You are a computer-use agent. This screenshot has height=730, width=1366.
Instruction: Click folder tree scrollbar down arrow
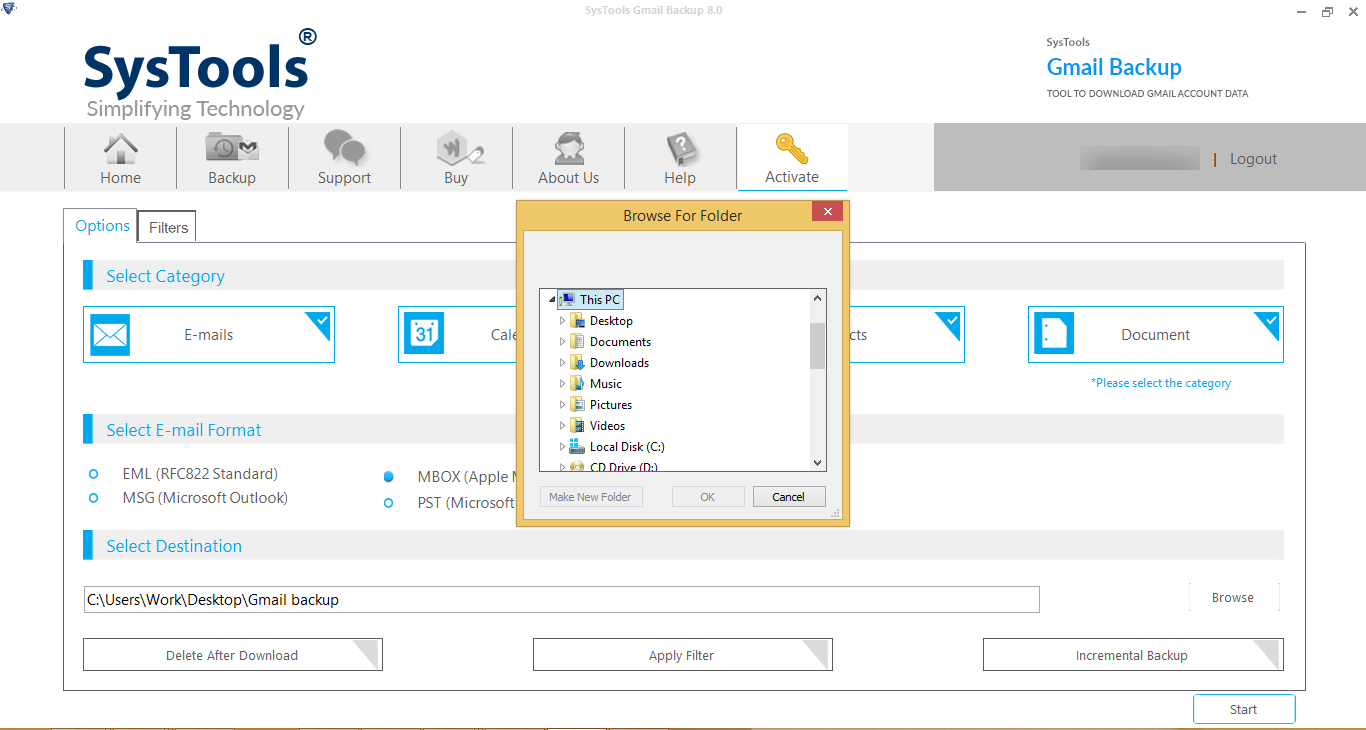click(x=818, y=463)
